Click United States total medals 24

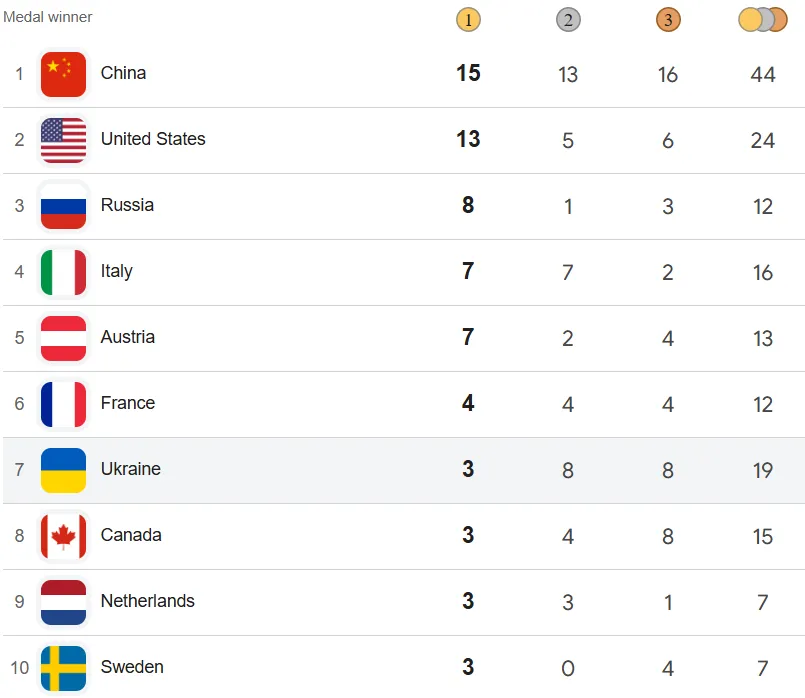click(763, 140)
